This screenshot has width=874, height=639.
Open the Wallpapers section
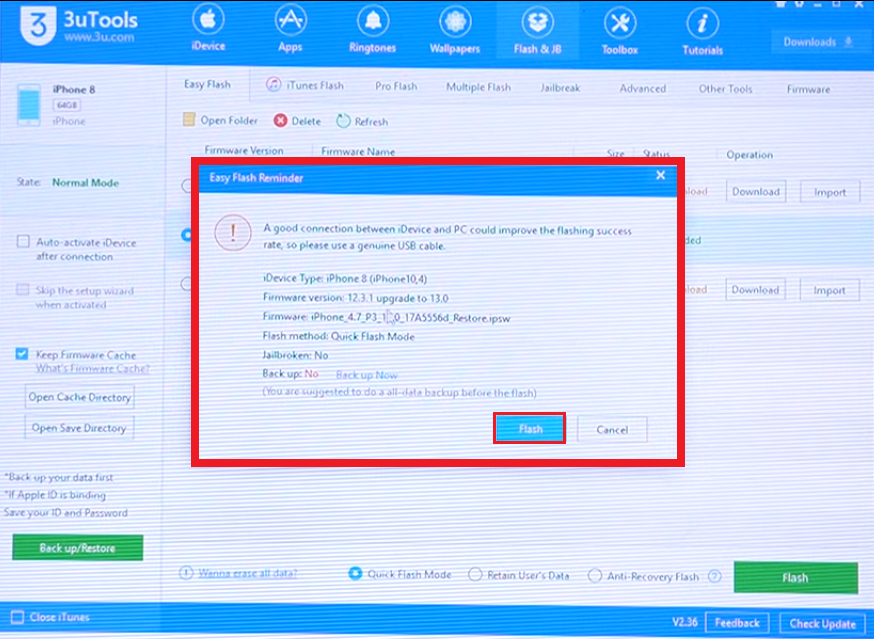[x=455, y=29]
